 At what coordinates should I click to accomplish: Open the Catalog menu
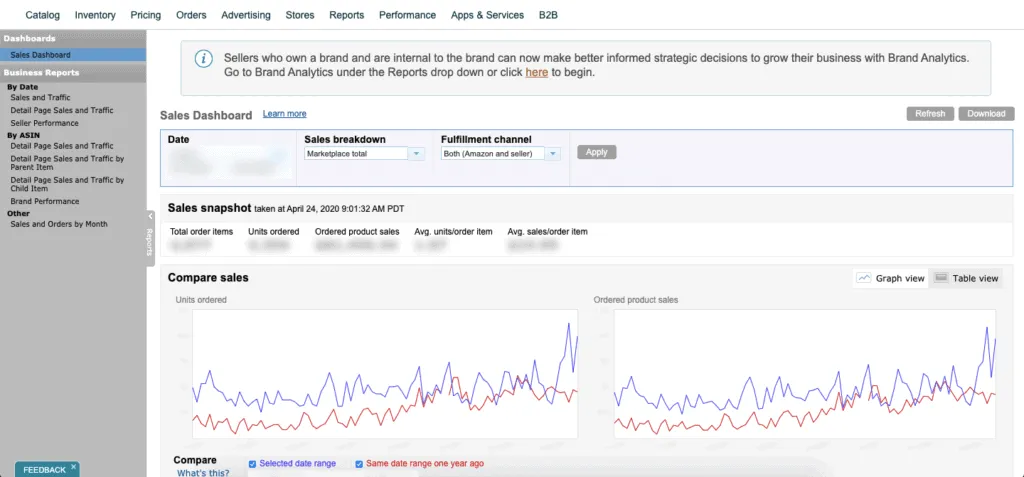(x=42, y=15)
